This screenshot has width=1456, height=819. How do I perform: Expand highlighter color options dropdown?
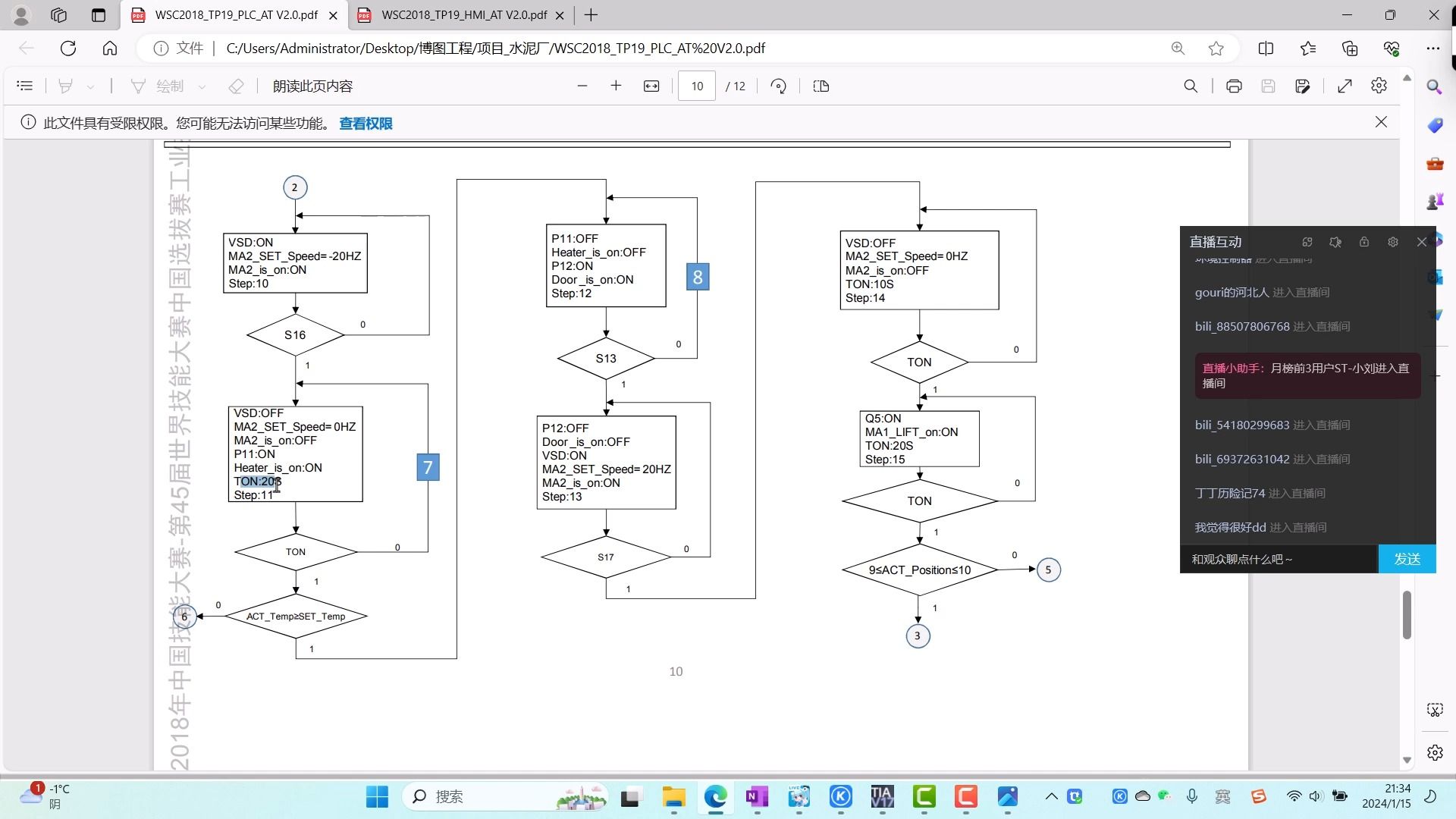tap(90, 87)
